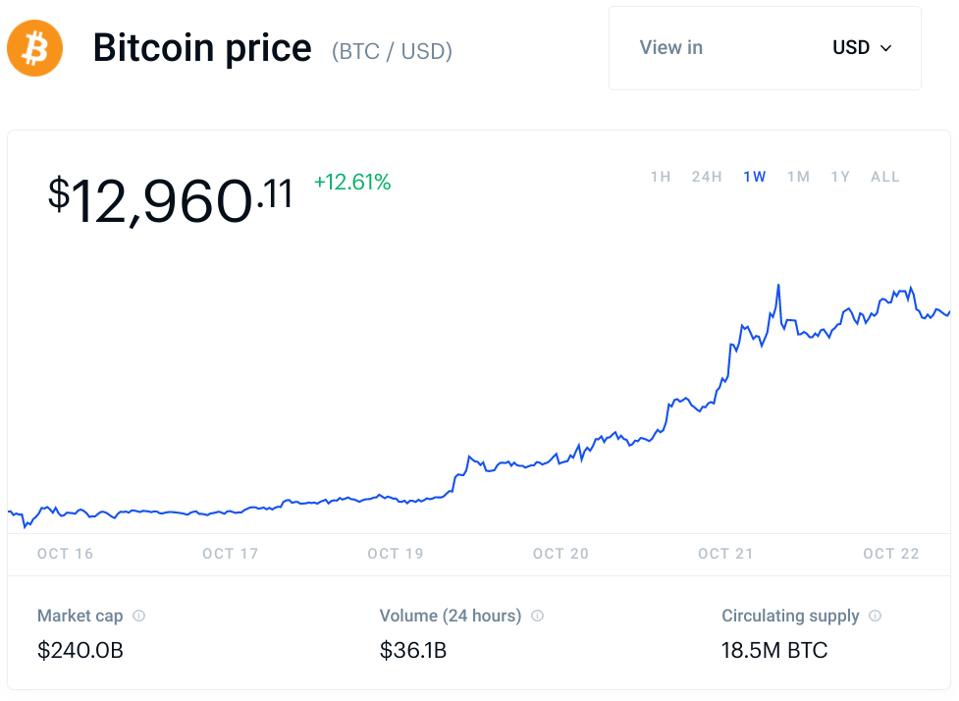Click the OCT 22 date marker

tap(891, 554)
